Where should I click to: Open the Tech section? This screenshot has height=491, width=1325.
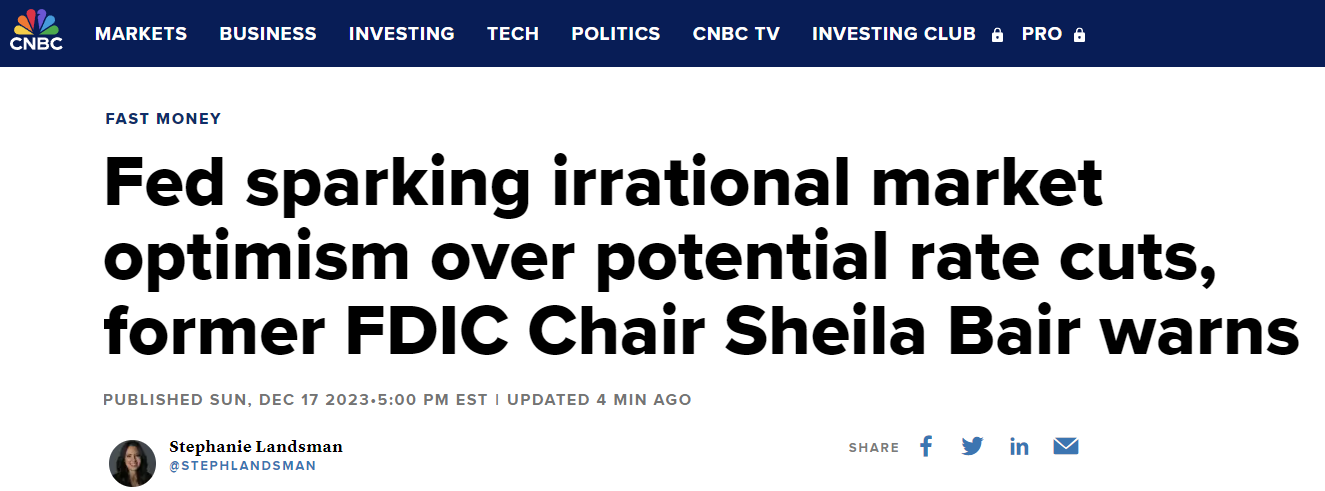513,34
